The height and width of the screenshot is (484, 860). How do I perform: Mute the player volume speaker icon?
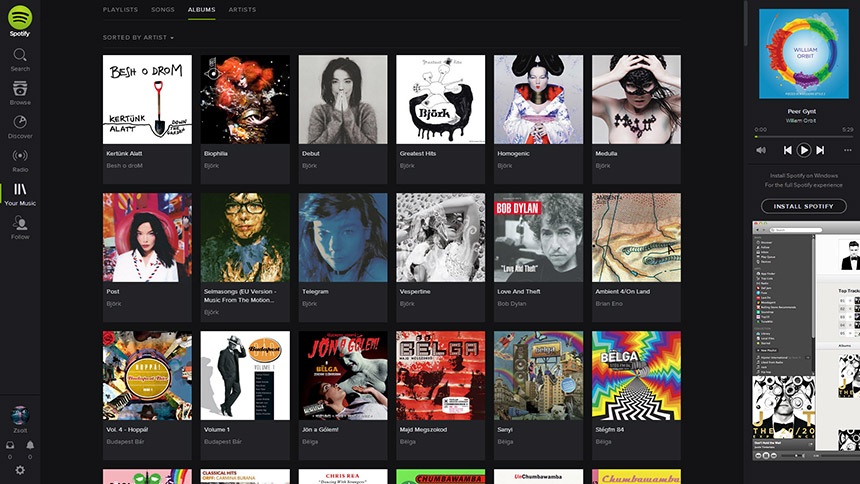[761, 150]
